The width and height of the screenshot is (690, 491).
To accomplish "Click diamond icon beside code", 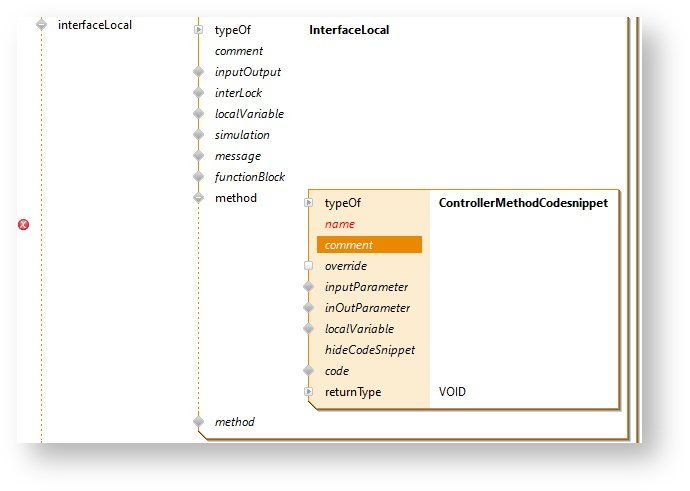I will tap(309, 371).
